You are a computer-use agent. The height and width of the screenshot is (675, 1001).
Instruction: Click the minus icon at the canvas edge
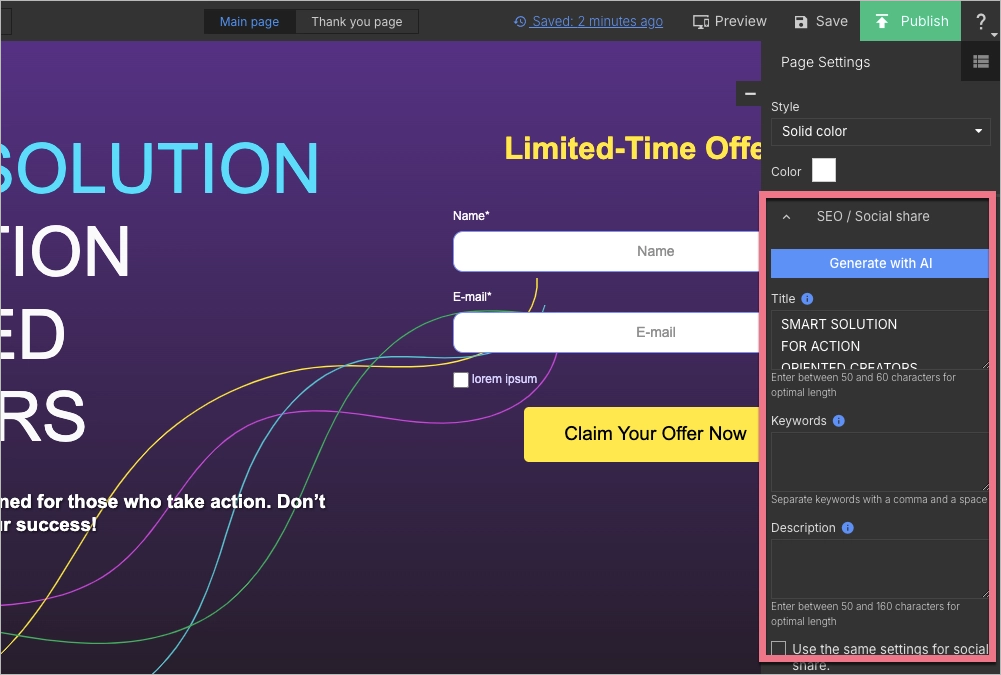750,94
